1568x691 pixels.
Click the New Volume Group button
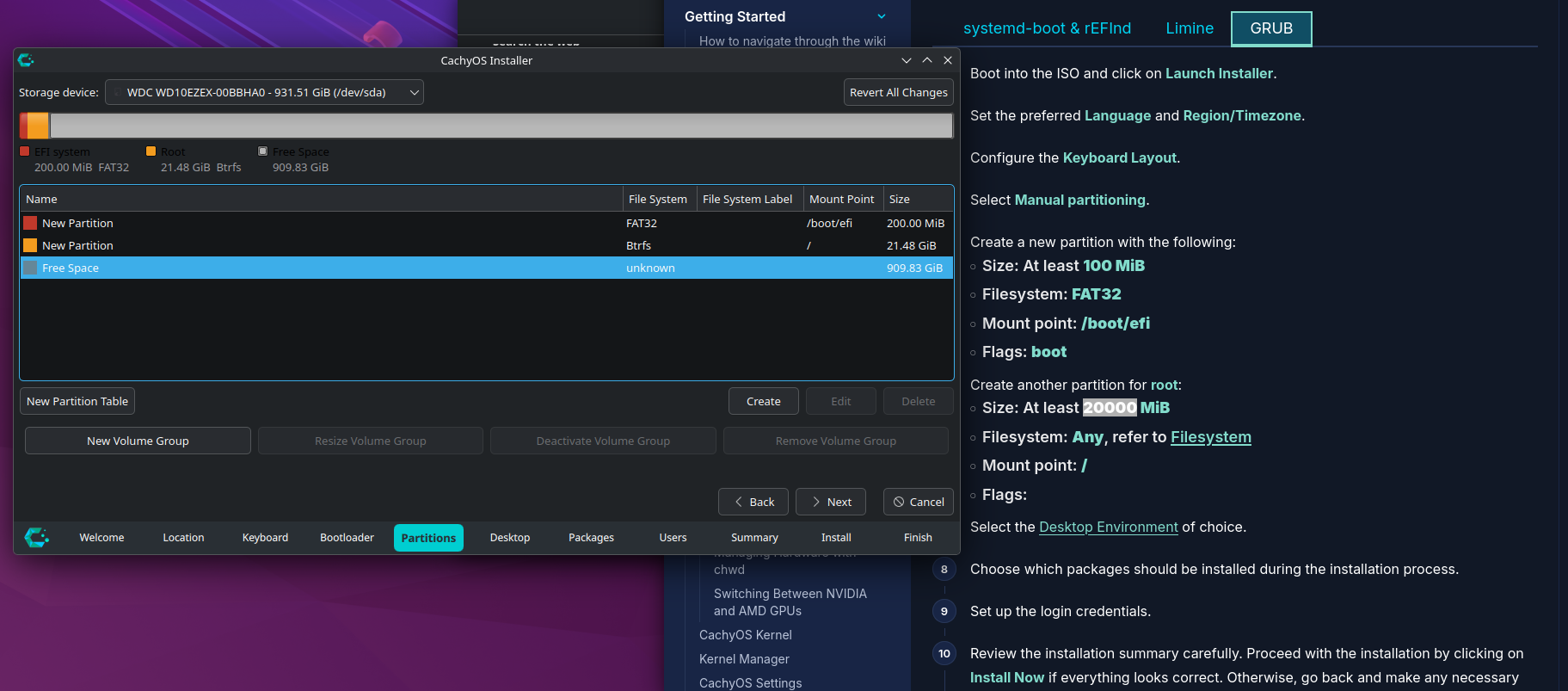(x=138, y=441)
